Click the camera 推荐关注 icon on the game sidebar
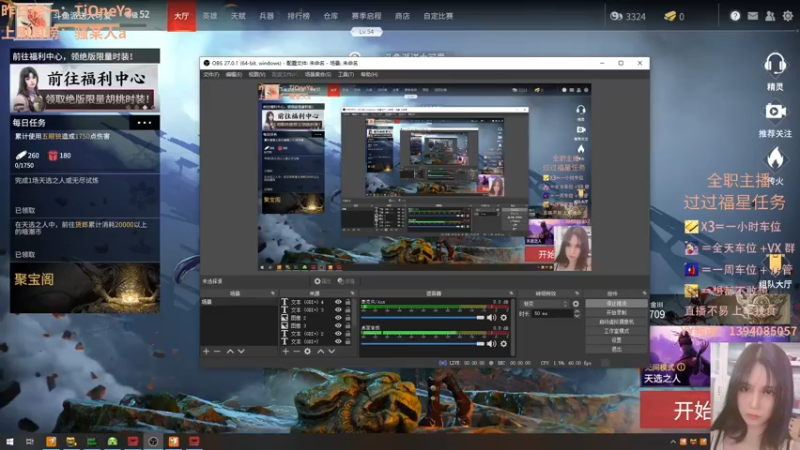 coord(775,111)
